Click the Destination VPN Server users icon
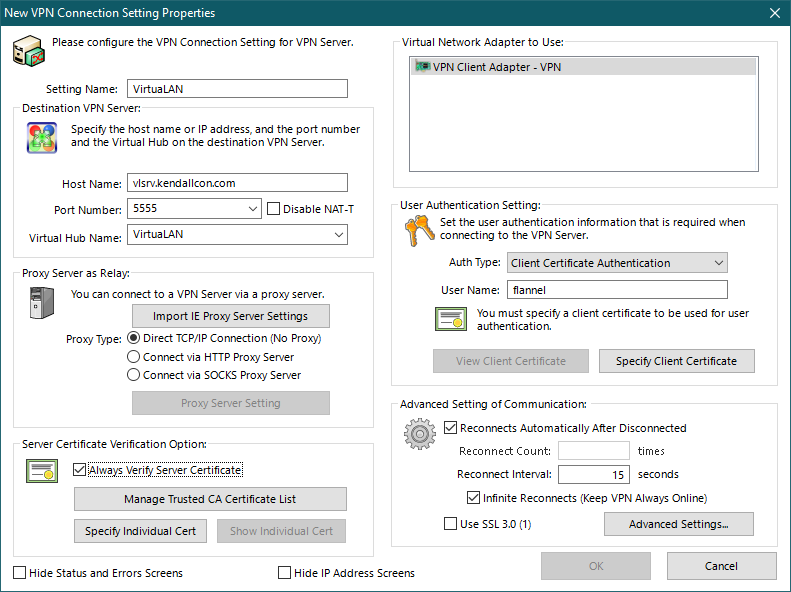Screen dimensions: 791x592 click(x=41, y=138)
